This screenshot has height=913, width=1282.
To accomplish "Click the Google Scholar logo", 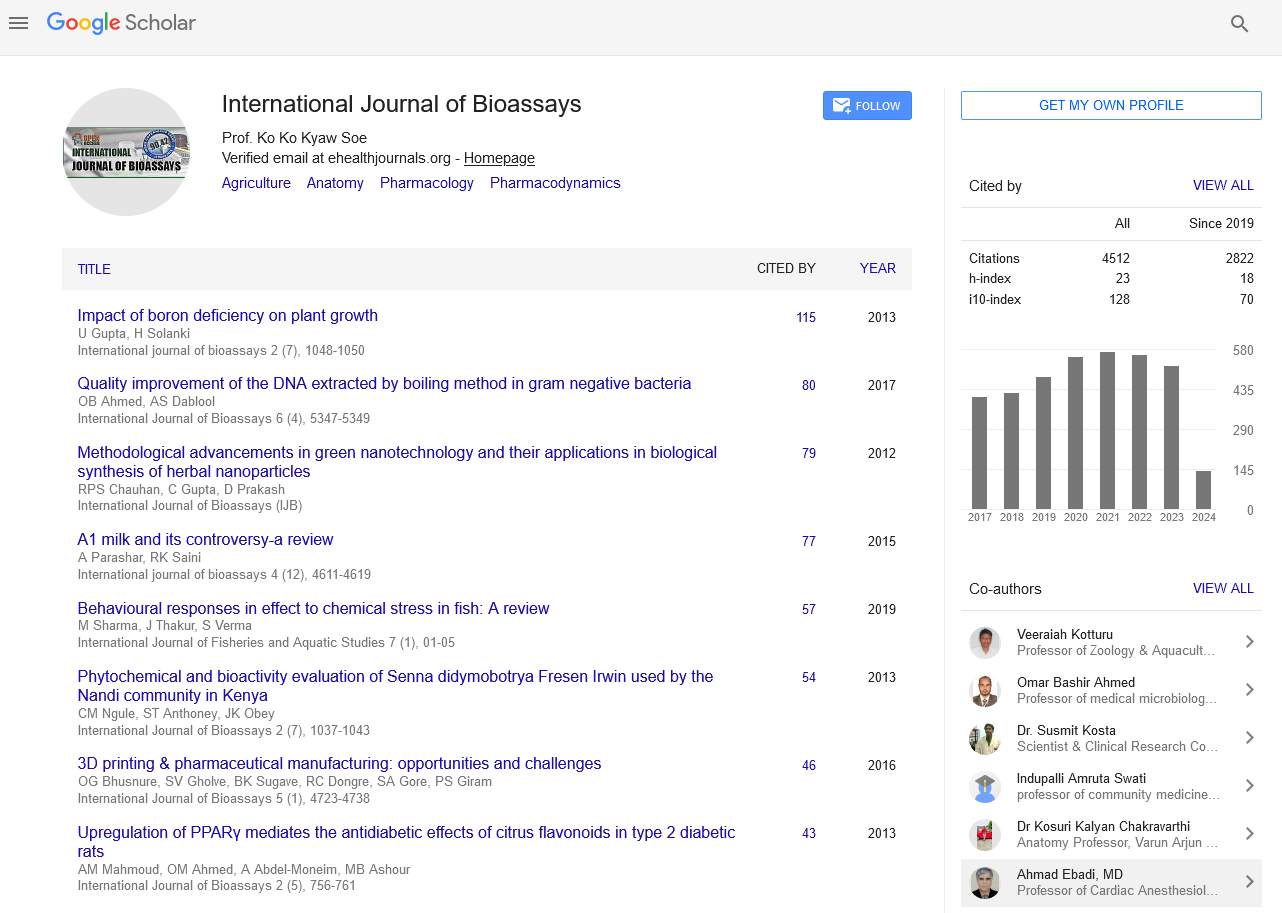I will [121, 23].
